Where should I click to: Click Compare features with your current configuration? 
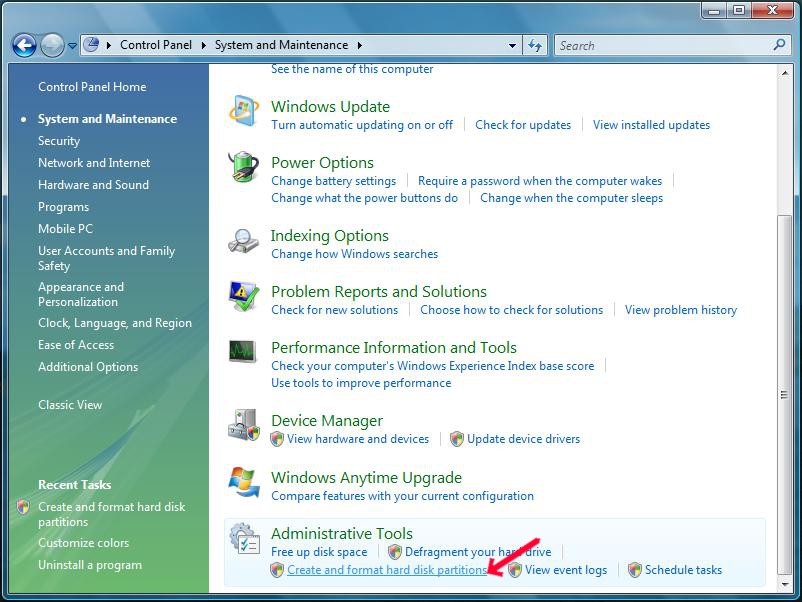[x=403, y=496]
